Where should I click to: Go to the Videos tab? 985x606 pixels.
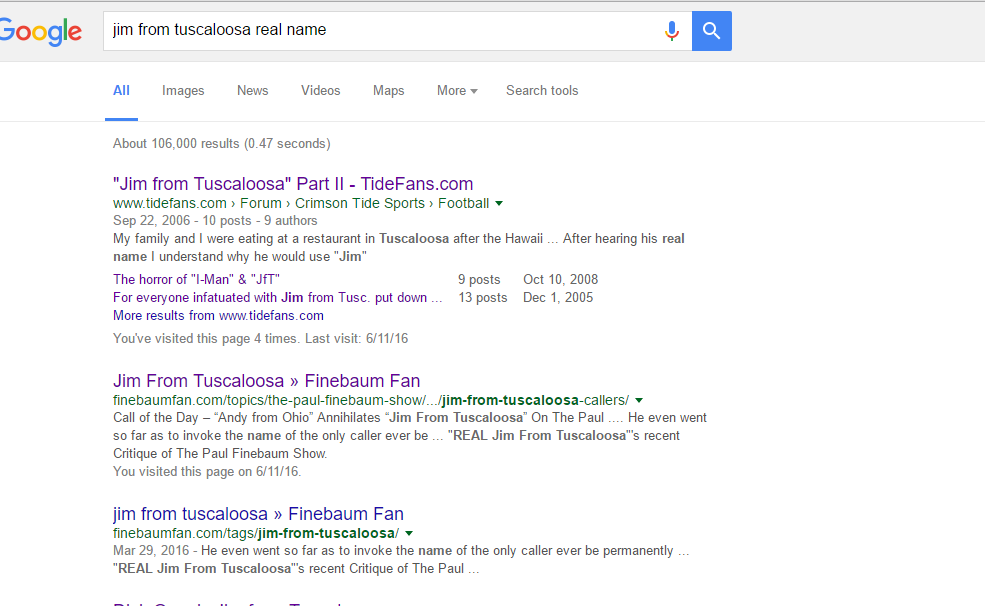pos(320,91)
